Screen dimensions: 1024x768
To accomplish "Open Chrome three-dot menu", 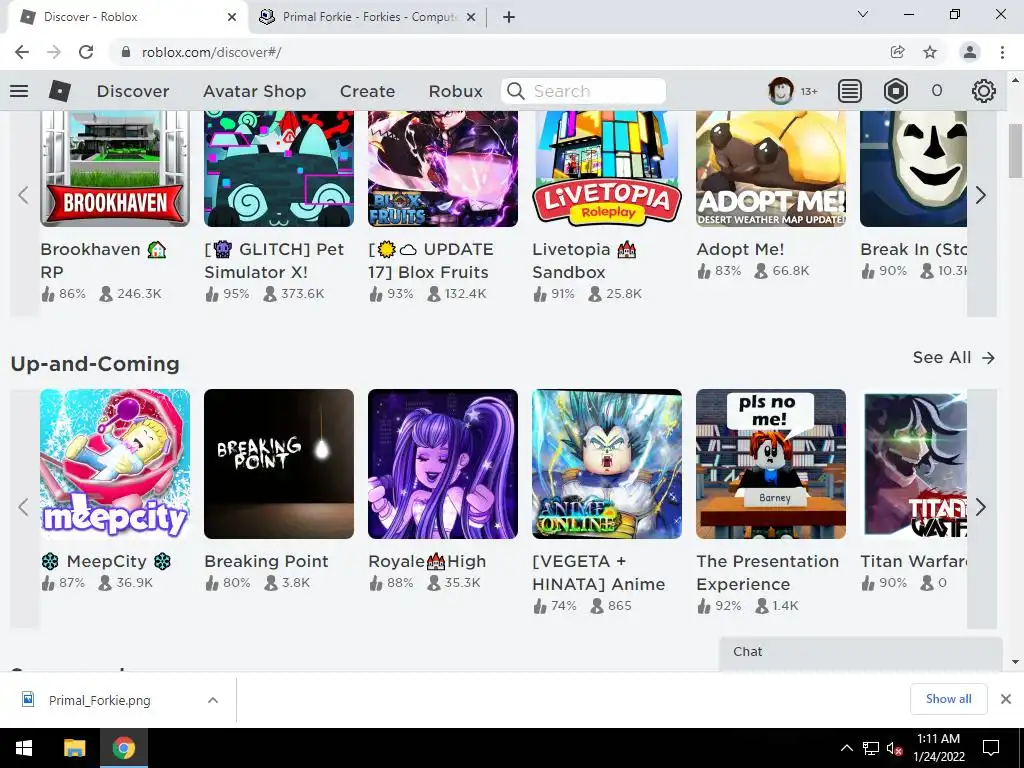I will tap(1002, 52).
